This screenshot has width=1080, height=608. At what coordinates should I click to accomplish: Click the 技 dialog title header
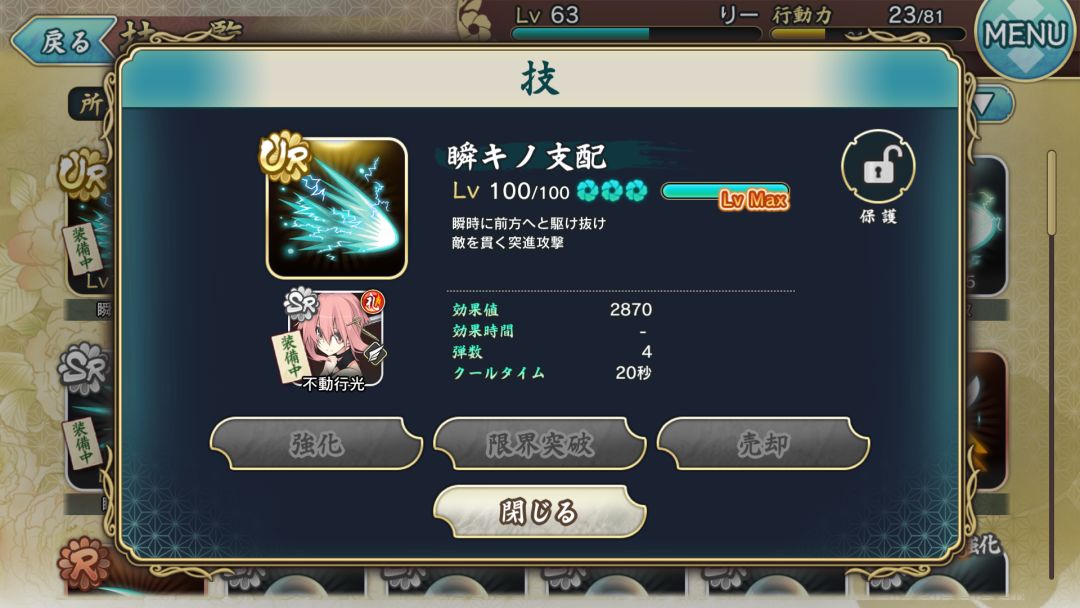[x=539, y=78]
